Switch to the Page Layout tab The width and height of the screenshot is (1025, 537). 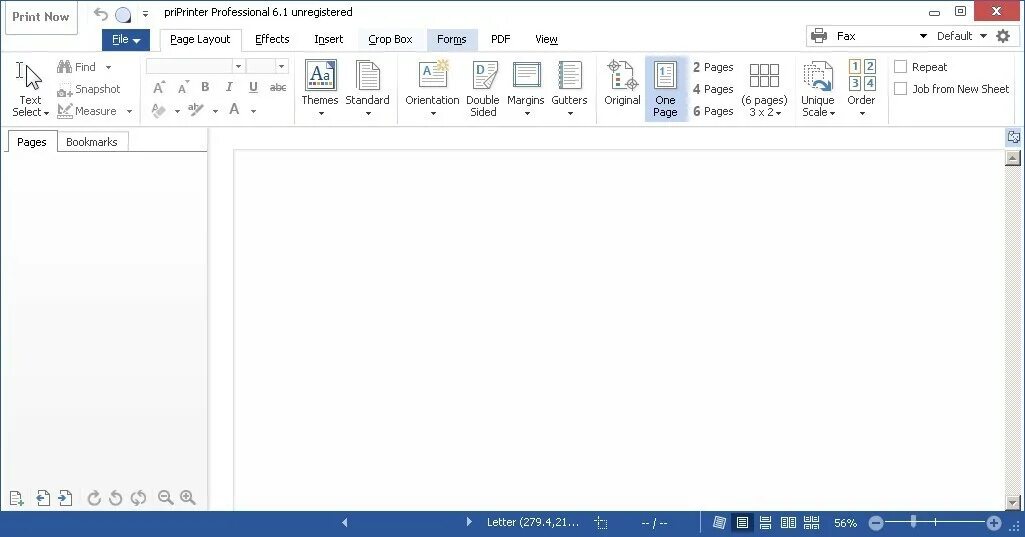pyautogui.click(x=200, y=40)
